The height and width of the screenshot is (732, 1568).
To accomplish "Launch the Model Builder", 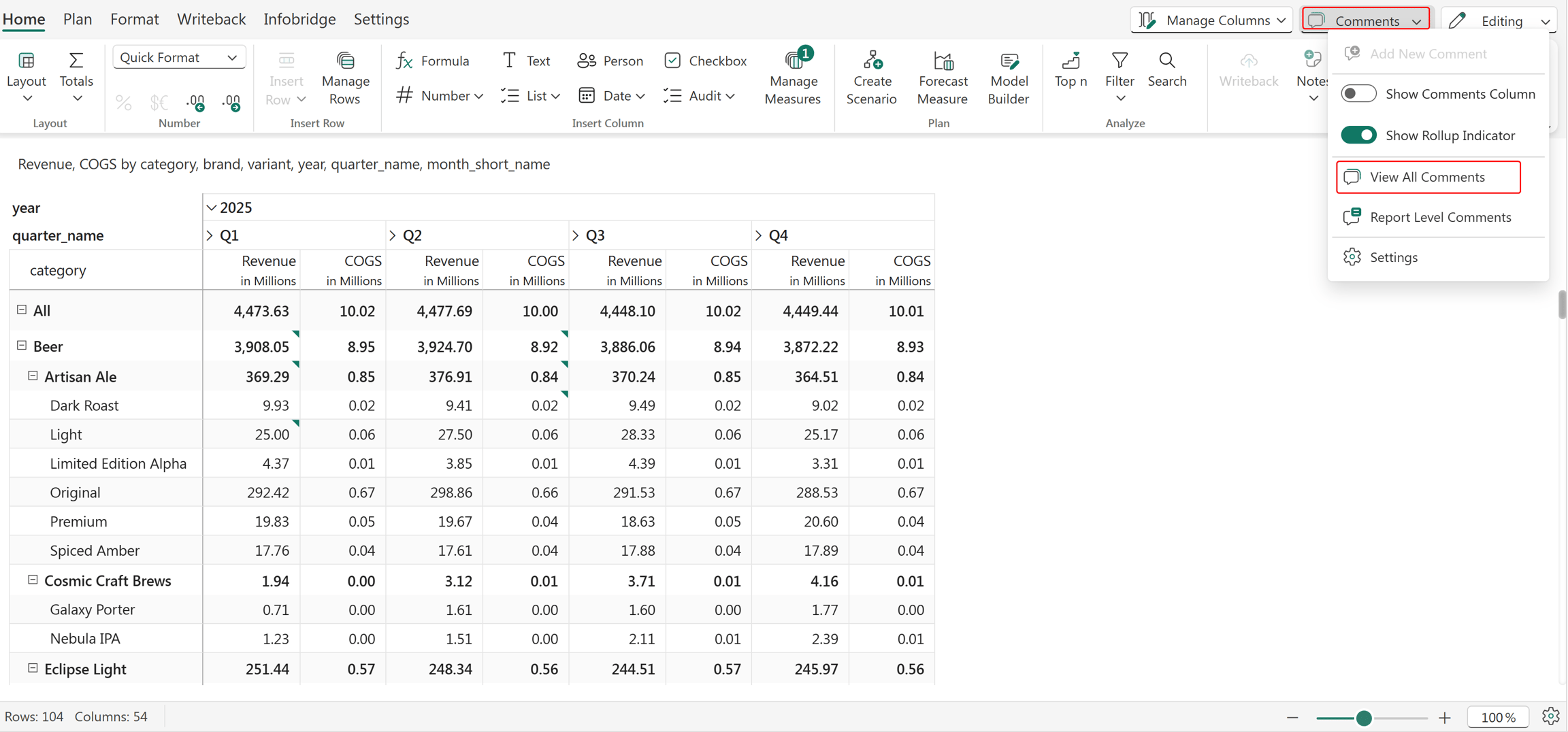I will point(1009,78).
